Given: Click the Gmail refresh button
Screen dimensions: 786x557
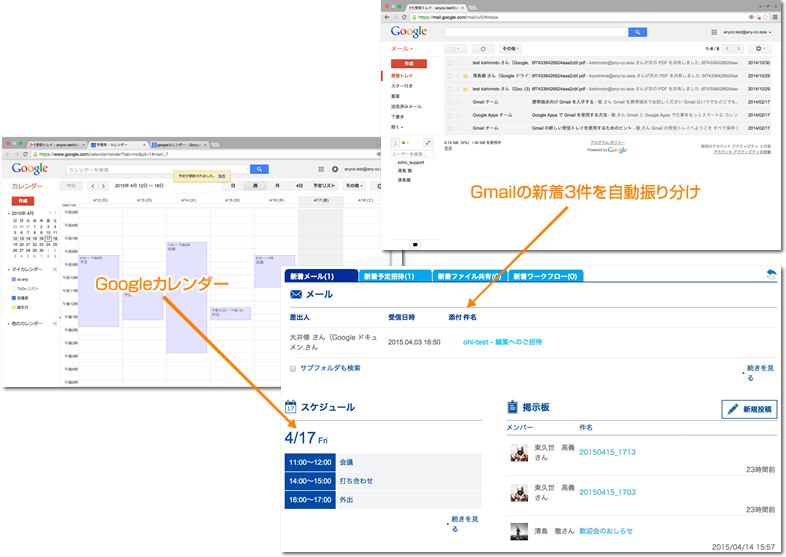Looking at the screenshot, I should coord(483,49).
